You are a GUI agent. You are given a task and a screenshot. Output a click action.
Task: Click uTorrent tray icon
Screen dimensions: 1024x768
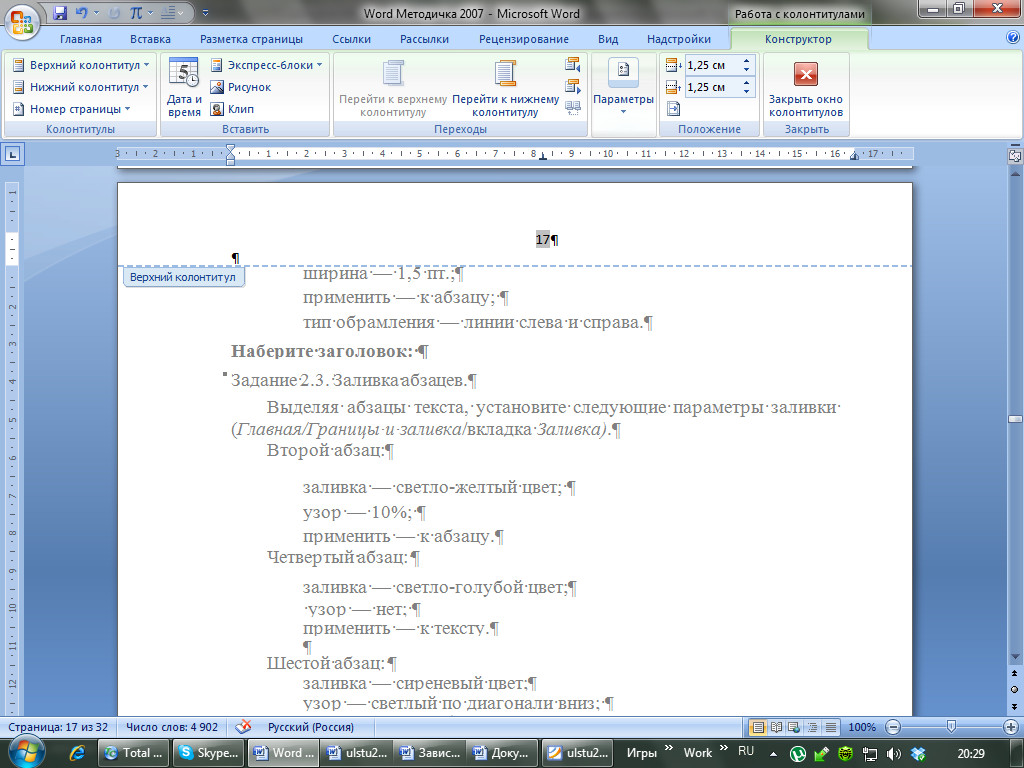(797, 753)
